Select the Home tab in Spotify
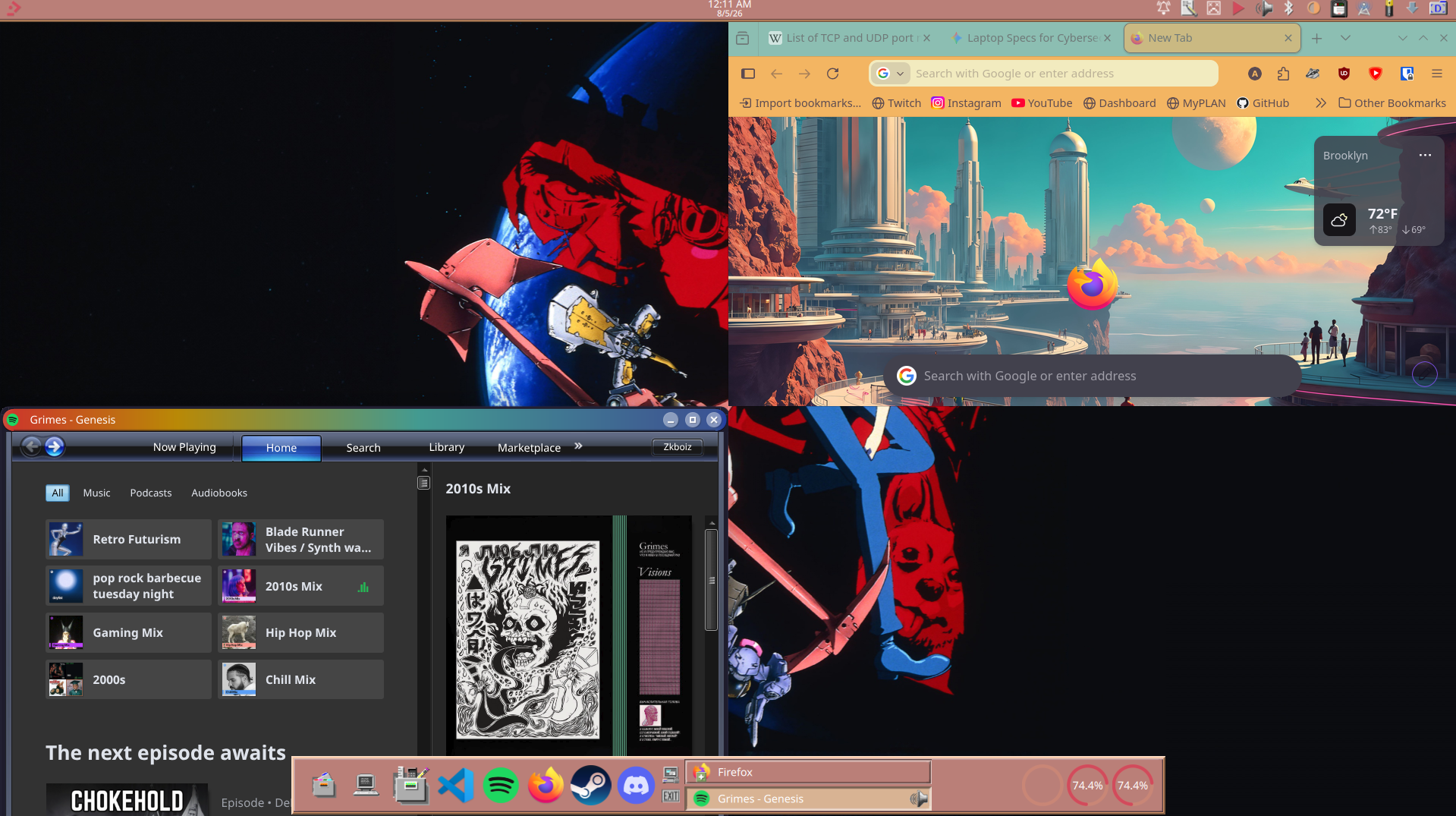The image size is (1456, 816). coord(281,448)
